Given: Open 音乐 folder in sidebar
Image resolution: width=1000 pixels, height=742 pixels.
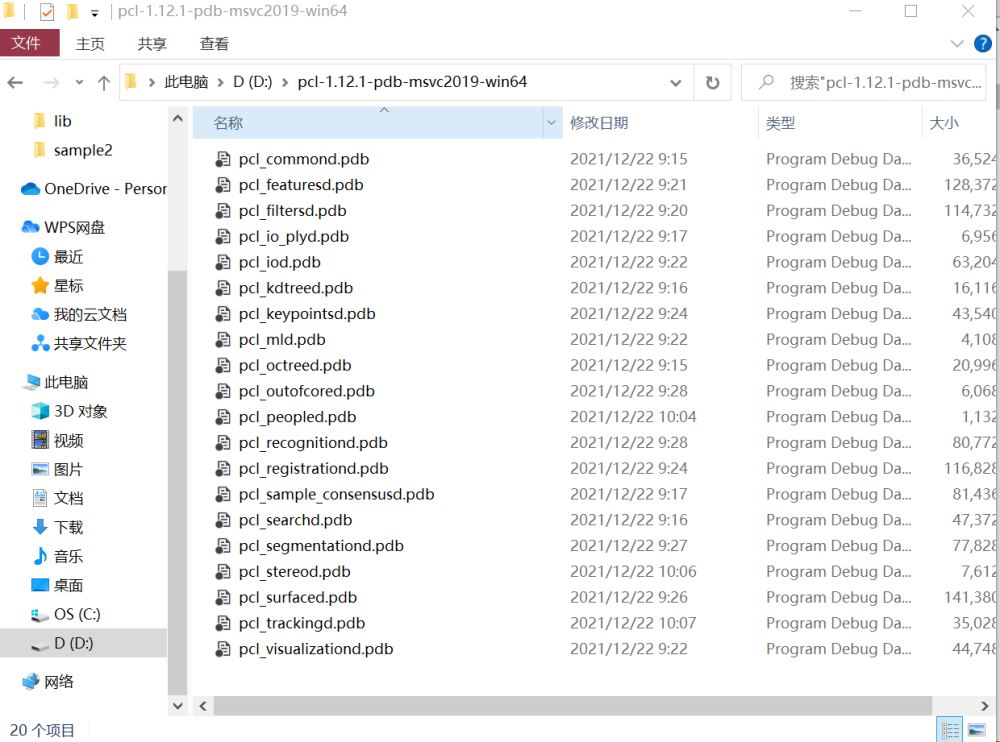Looking at the screenshot, I should point(57,556).
